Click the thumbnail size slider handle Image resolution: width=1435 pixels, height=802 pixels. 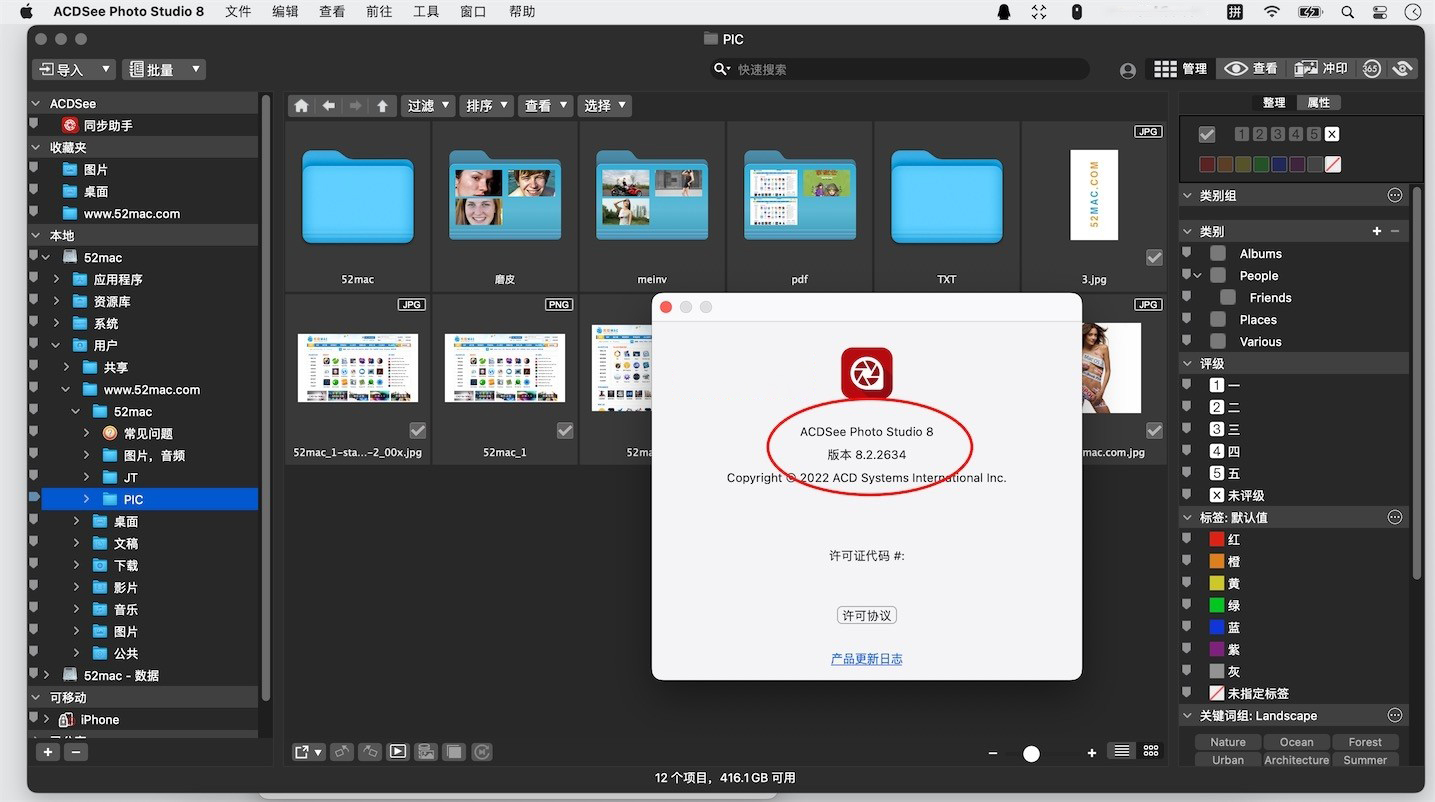pyautogui.click(x=1031, y=754)
